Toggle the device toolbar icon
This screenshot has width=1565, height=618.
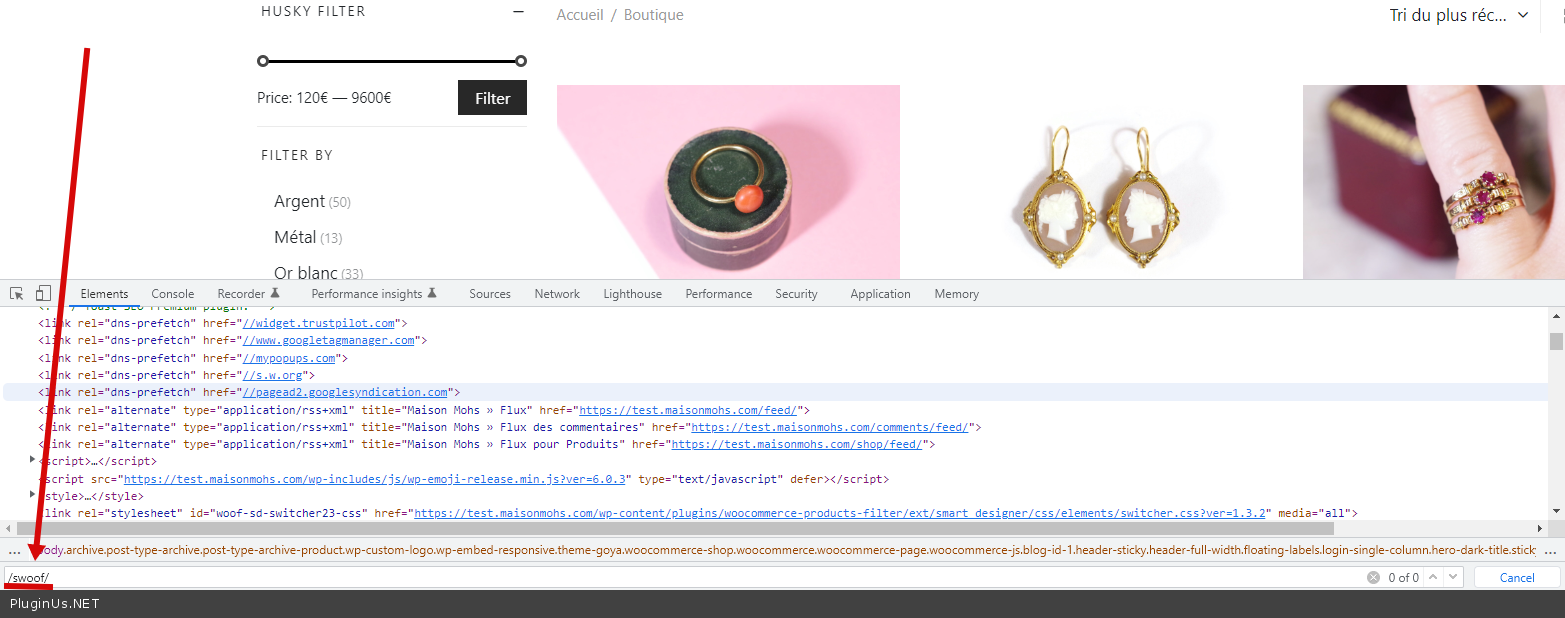(x=43, y=294)
